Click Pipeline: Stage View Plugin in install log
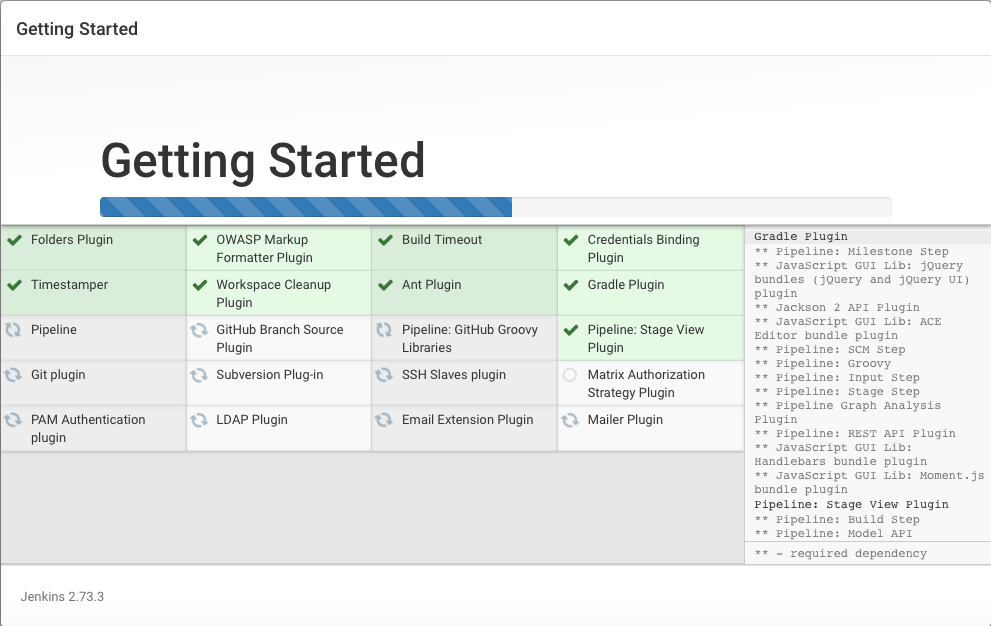The image size is (991, 626). [x=851, y=505]
